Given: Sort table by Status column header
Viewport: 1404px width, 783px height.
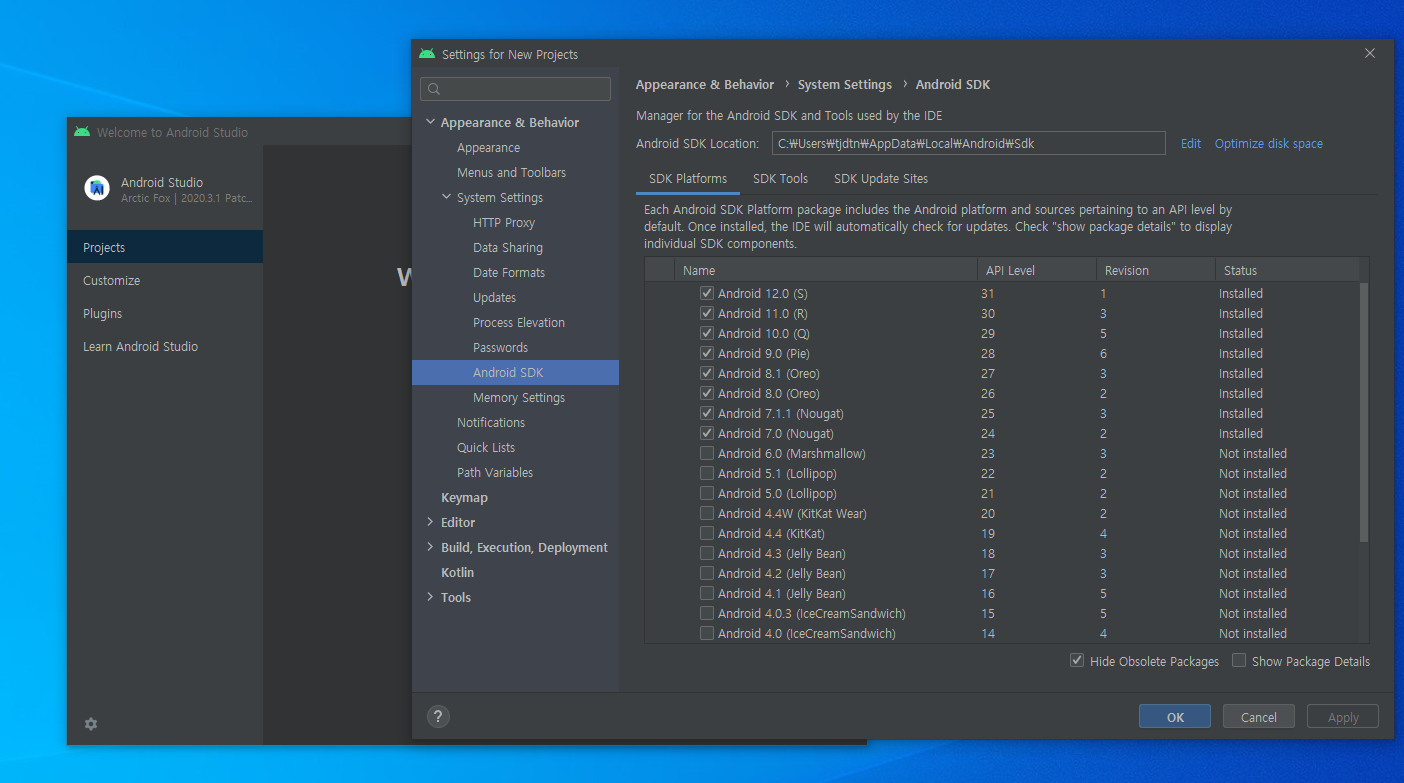Looking at the screenshot, I should pyautogui.click(x=1286, y=270).
